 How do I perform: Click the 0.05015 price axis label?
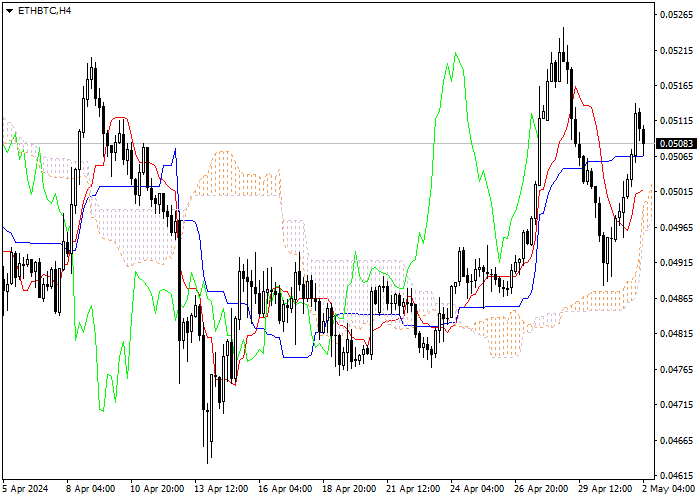pyautogui.click(x=677, y=192)
